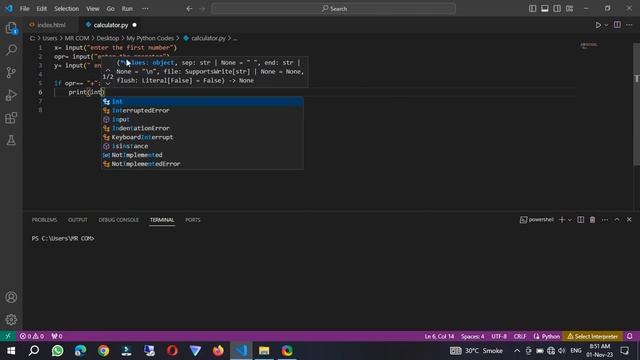This screenshot has height=360, width=640.
Task: Open the Run menu
Action: (127, 9)
